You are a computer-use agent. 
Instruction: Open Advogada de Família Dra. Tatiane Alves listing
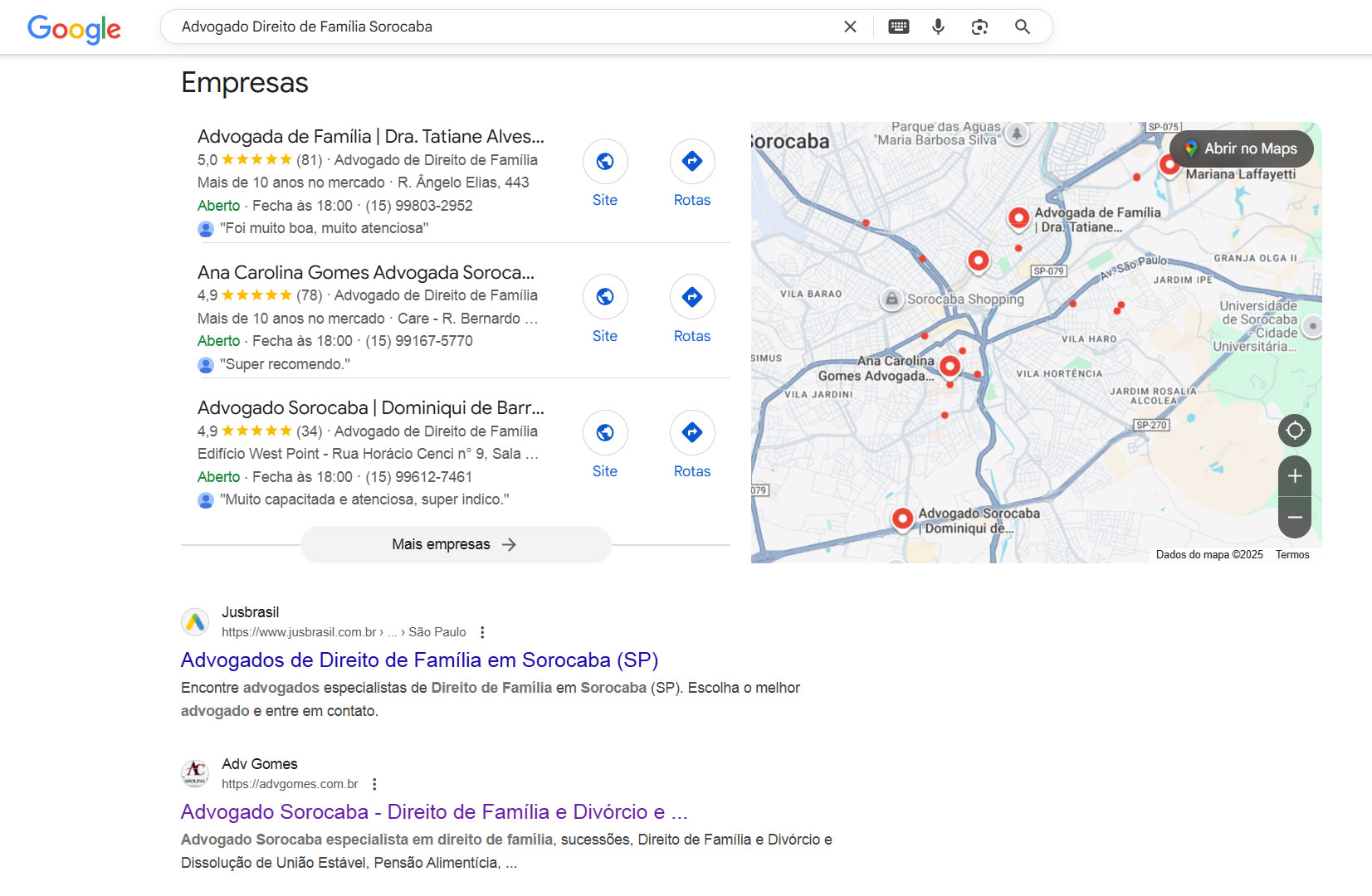pos(371,136)
